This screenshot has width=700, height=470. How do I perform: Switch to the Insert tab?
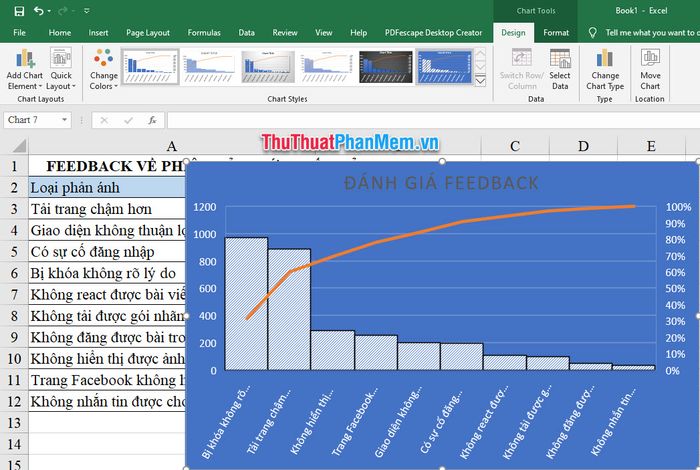click(98, 33)
